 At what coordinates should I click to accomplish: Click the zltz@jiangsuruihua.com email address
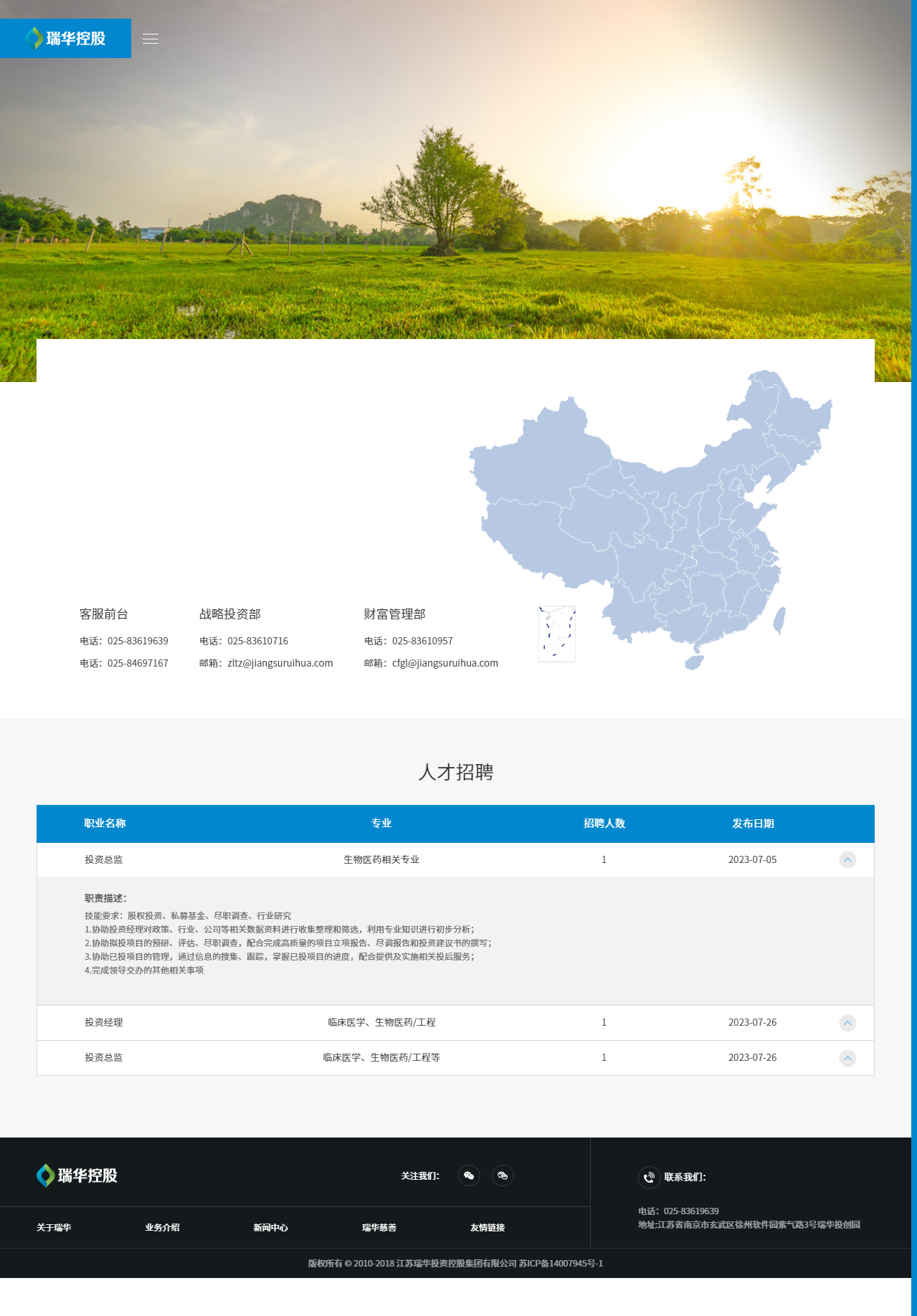click(x=280, y=663)
